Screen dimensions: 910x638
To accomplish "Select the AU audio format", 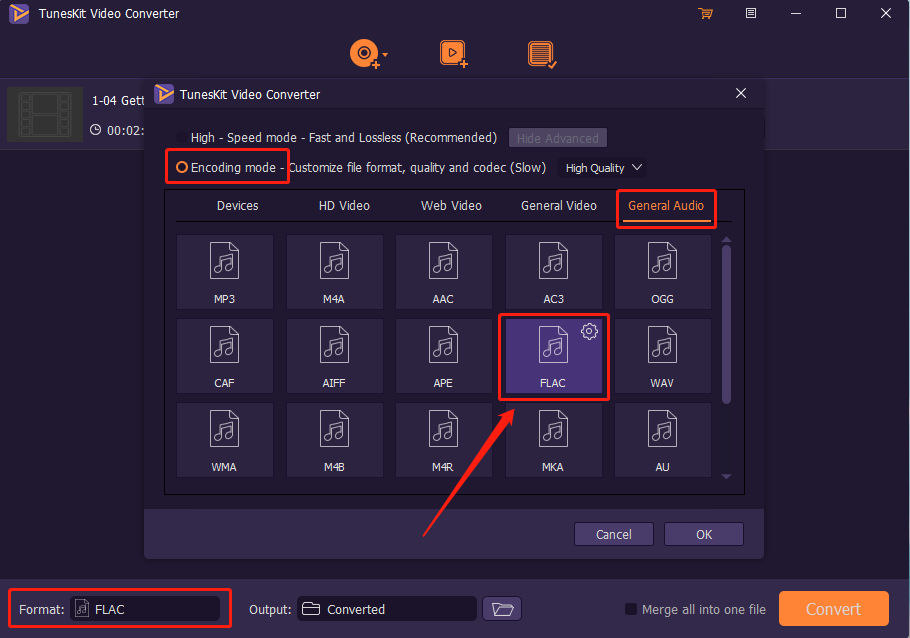I will [662, 440].
